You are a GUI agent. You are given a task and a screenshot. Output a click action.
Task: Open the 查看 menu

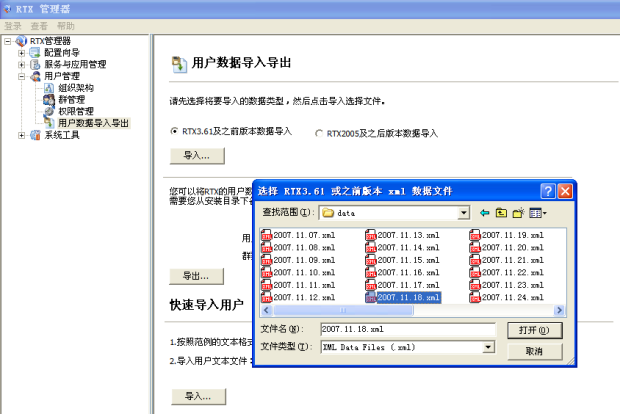tap(39, 26)
